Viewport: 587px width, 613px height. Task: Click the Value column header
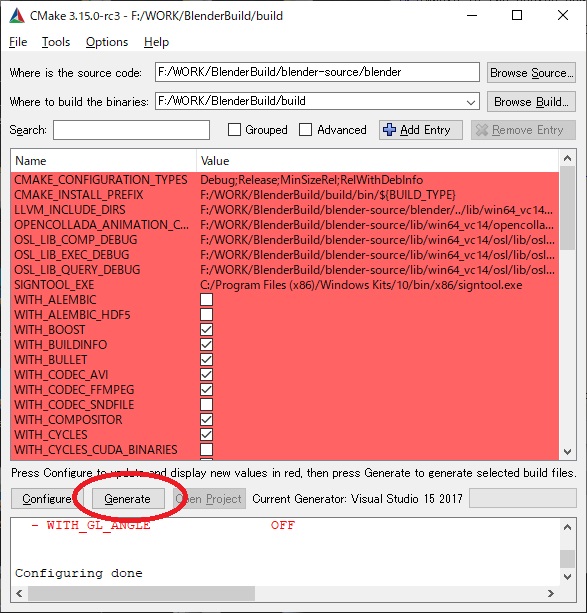(377, 161)
